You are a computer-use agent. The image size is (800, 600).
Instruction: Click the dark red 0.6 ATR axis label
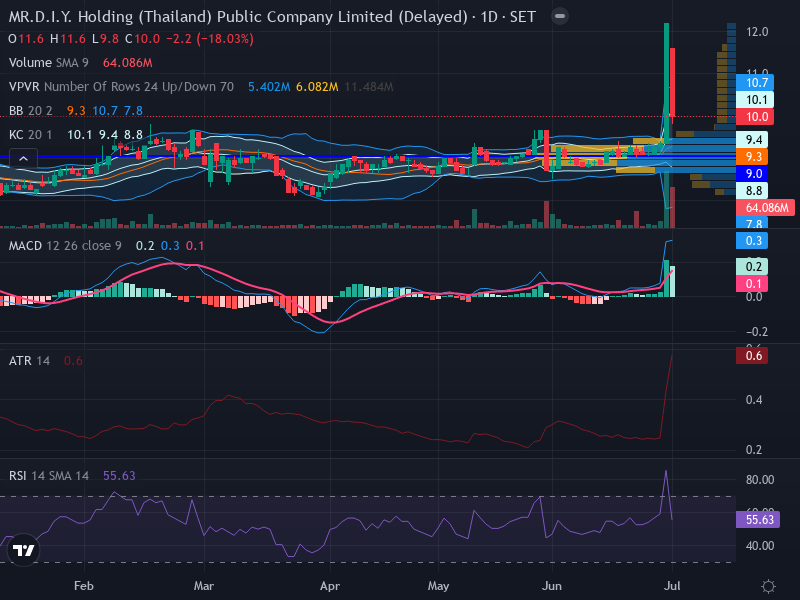coord(752,356)
